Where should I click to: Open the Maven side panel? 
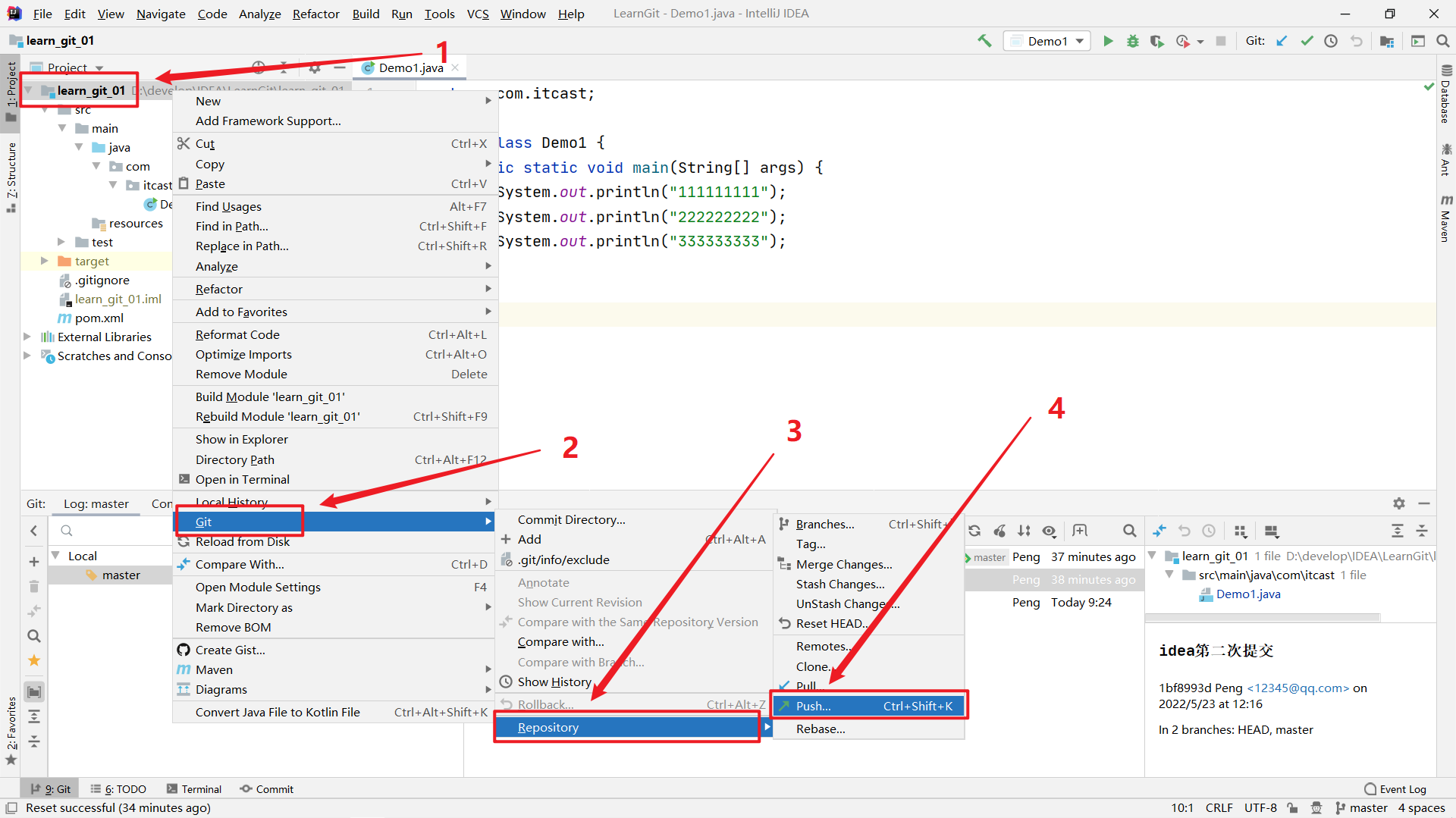[1446, 218]
